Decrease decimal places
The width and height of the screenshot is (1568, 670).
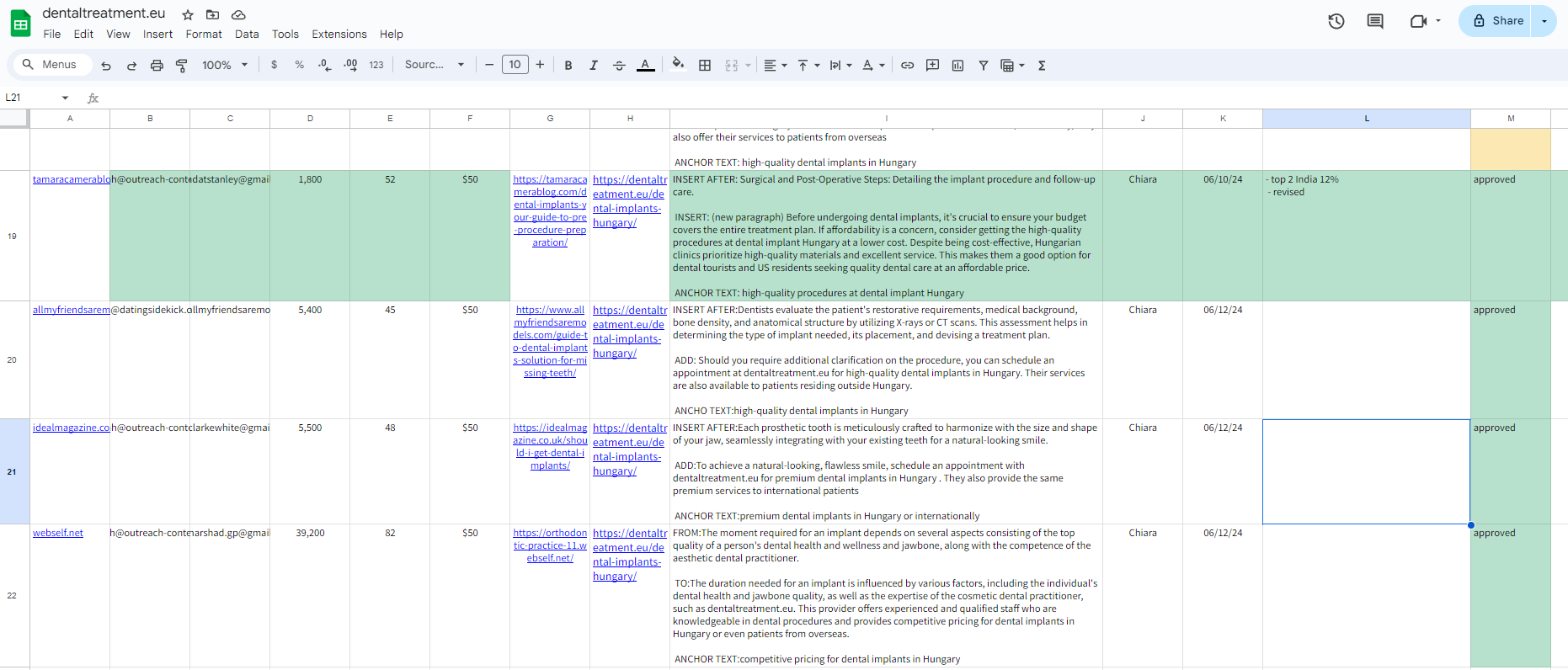[x=325, y=65]
